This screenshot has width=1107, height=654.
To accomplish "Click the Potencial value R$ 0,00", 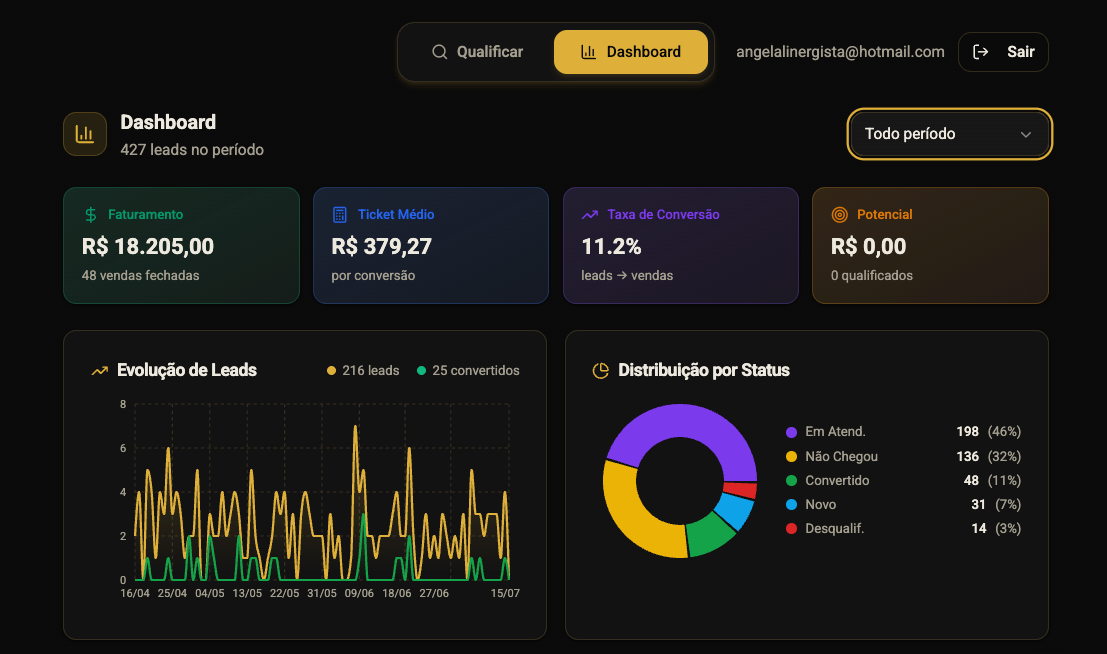I will pyautogui.click(x=868, y=246).
